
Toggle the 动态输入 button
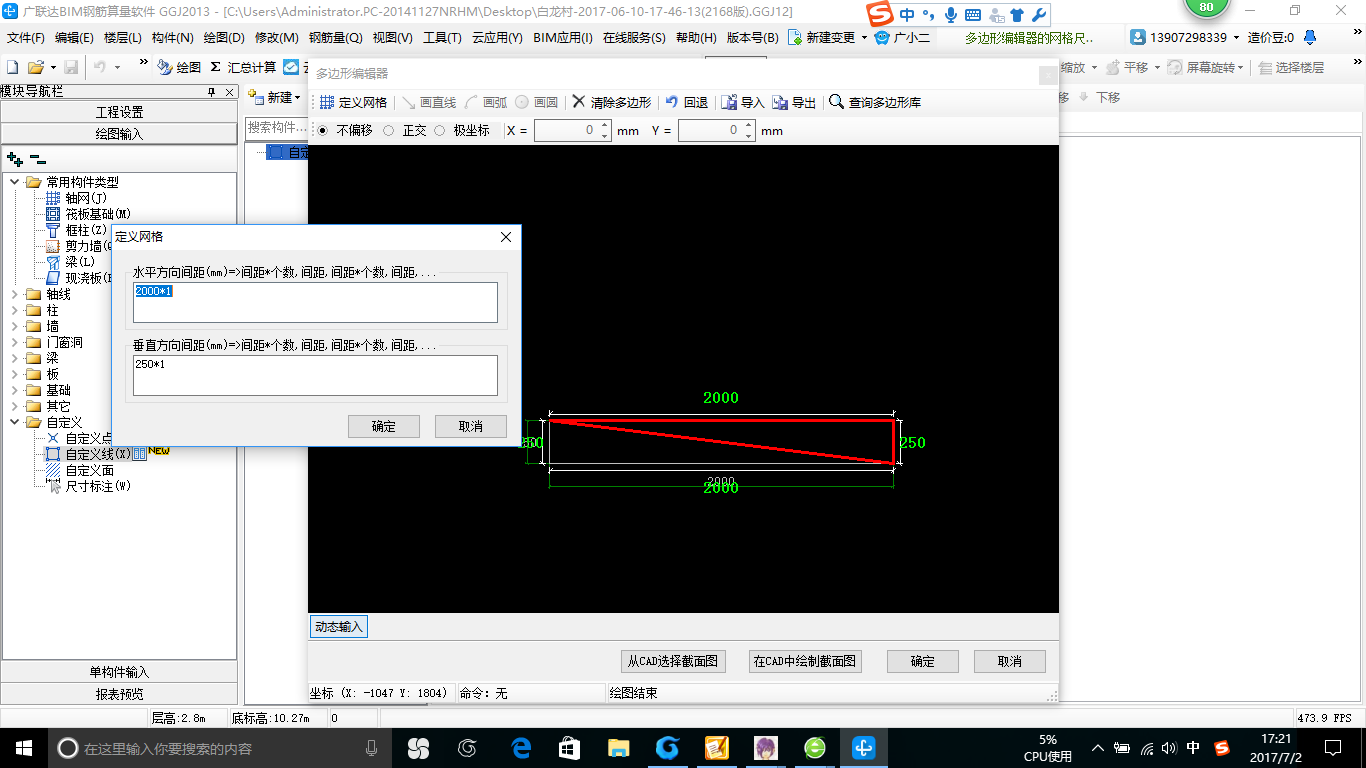pos(339,627)
